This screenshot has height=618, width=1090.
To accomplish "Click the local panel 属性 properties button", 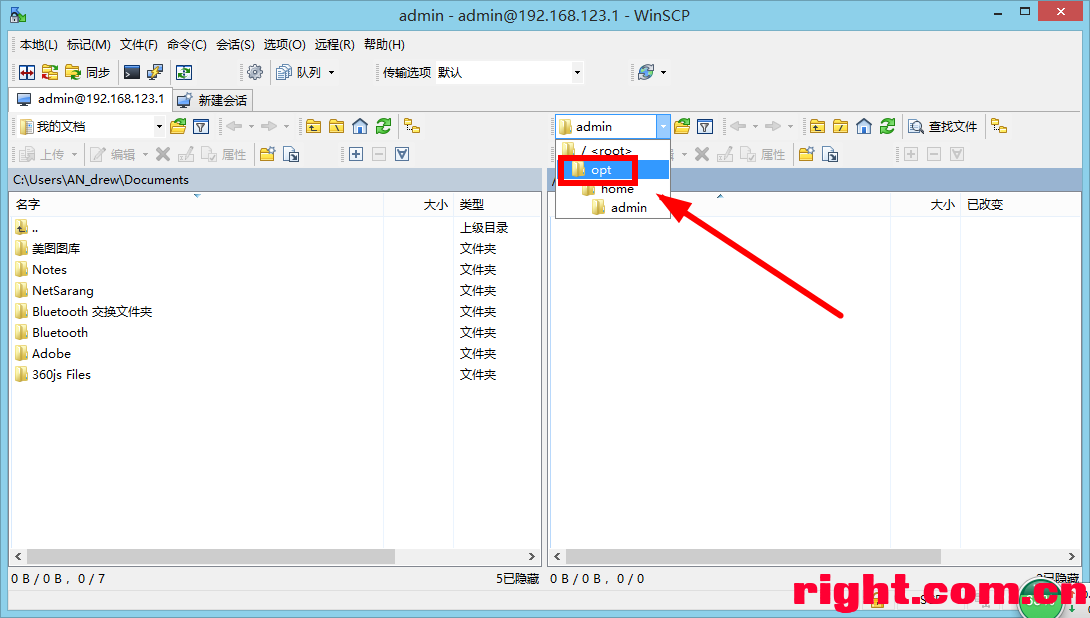I will coord(224,154).
